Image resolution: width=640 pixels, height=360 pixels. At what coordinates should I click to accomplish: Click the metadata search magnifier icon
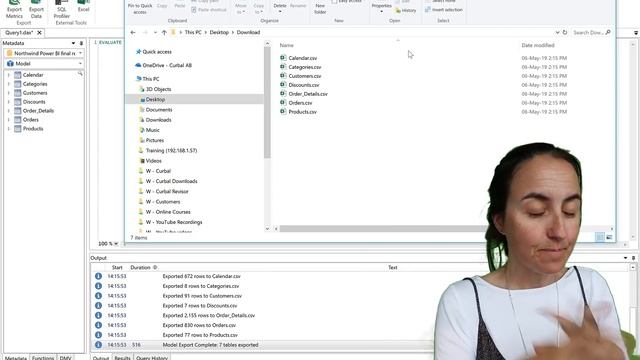tap(80, 73)
